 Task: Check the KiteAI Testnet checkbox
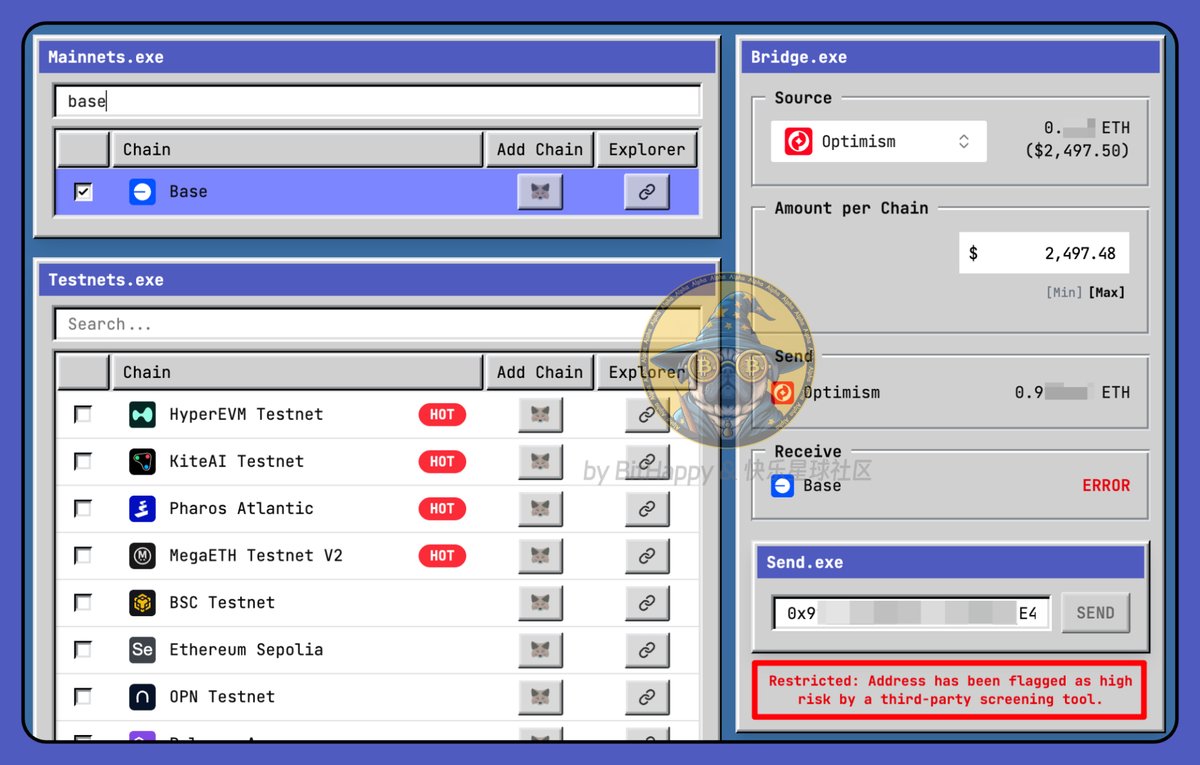click(x=83, y=461)
